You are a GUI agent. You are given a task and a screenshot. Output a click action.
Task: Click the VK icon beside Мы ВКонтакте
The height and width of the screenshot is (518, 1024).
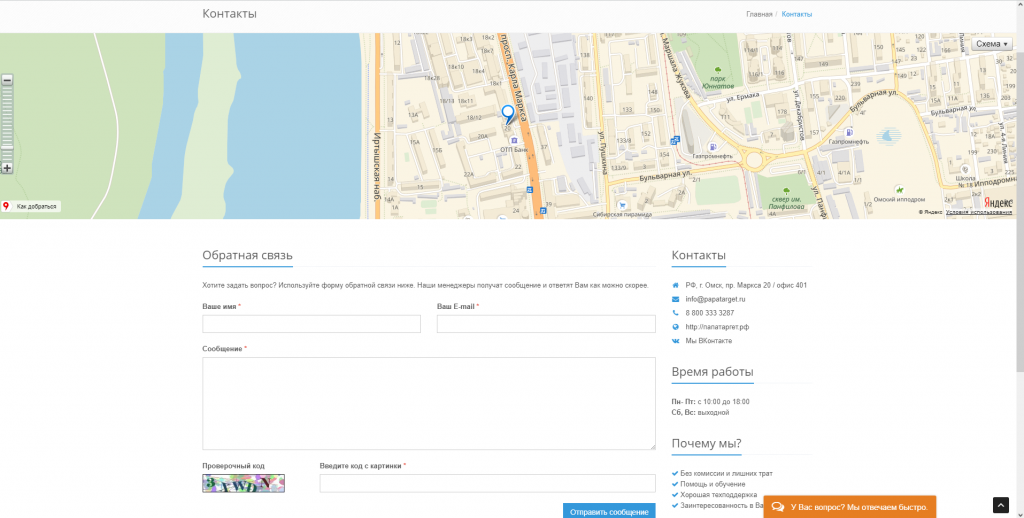pos(676,341)
